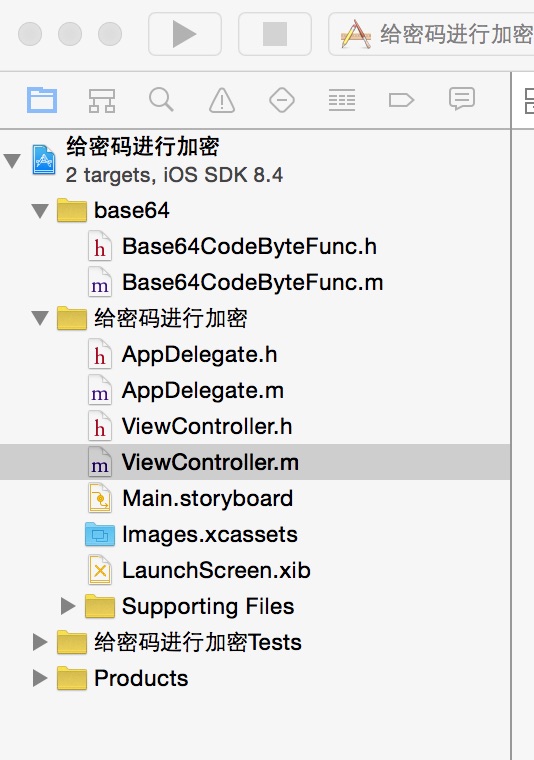Image resolution: width=534 pixels, height=760 pixels.
Task: Show the Issue navigator warning icon
Action: pos(222,100)
